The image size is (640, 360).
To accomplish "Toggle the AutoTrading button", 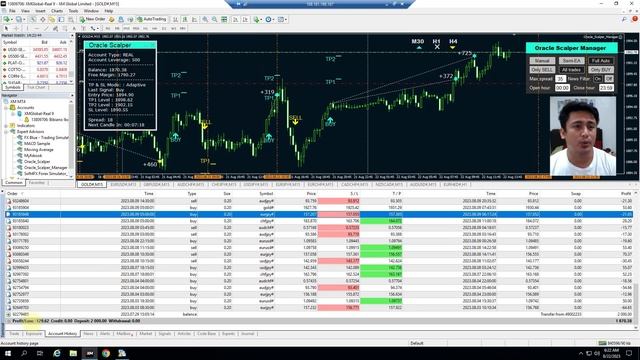I will 152,19.
